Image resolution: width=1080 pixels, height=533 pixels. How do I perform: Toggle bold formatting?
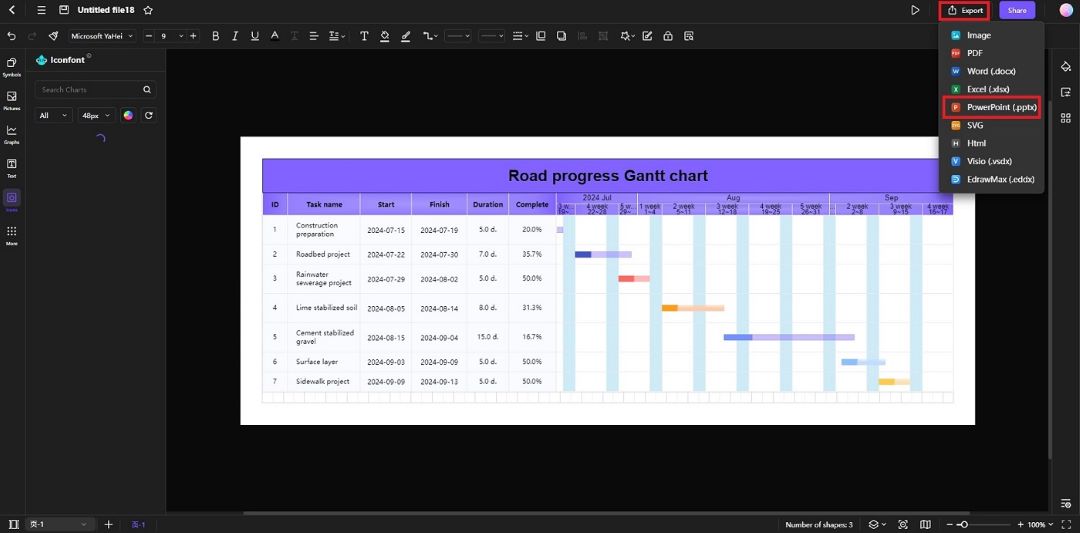[x=216, y=36]
